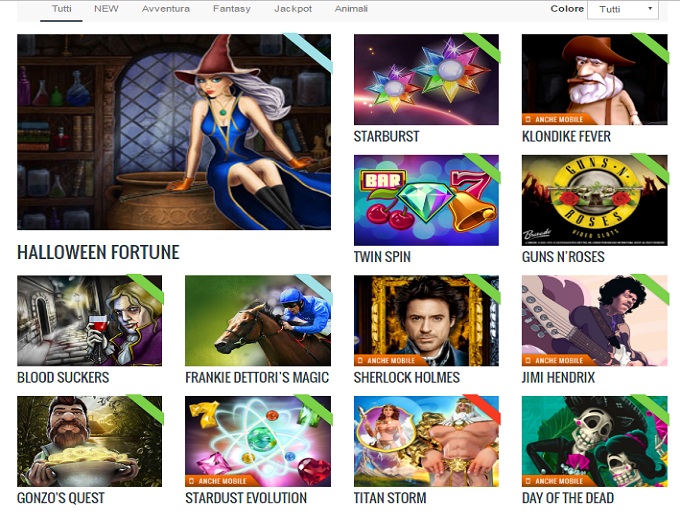This screenshot has width=680, height=511.
Task: Click the Titan Storm title link
Action: [x=390, y=498]
